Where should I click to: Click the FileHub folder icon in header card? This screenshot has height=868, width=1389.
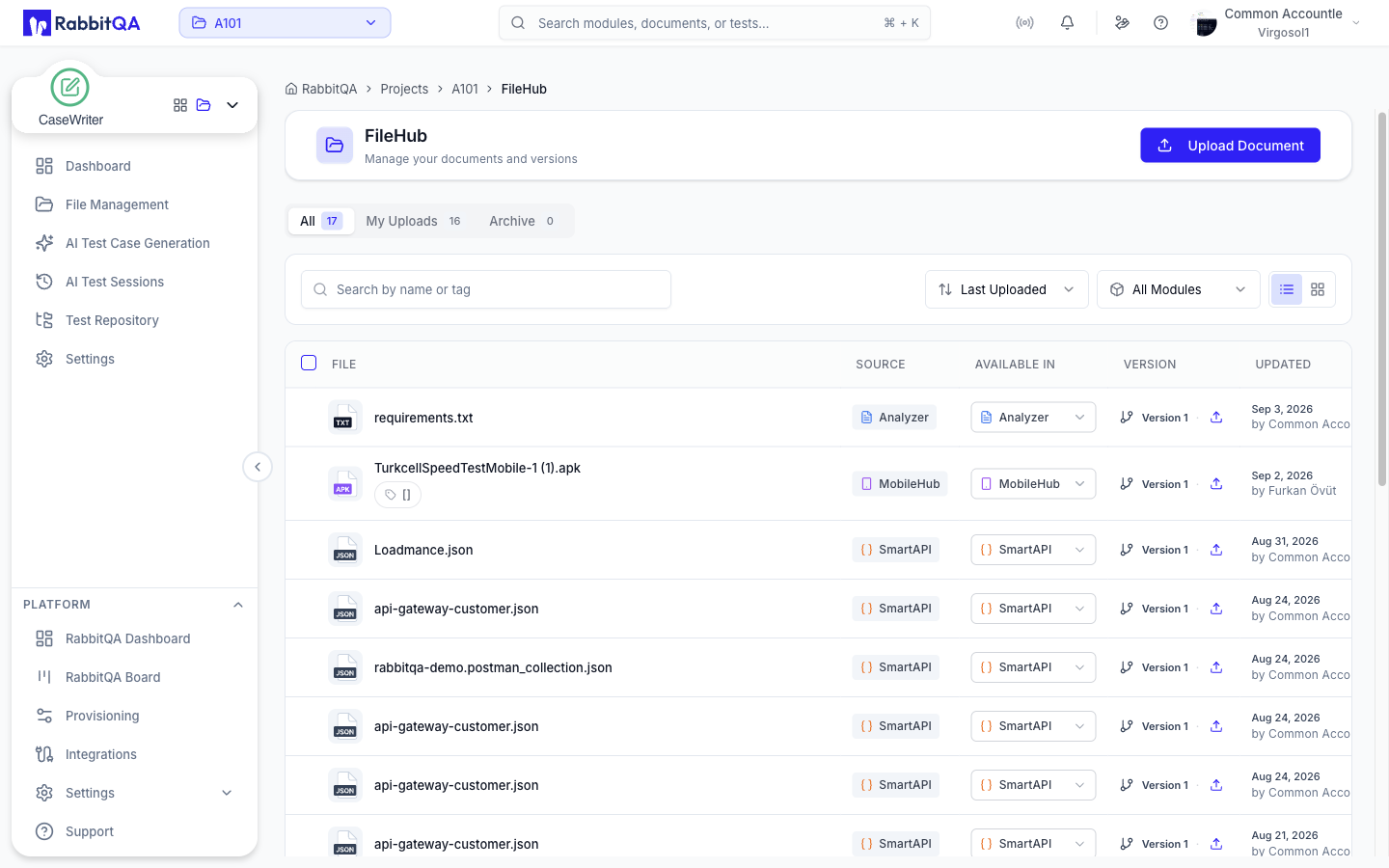point(335,146)
